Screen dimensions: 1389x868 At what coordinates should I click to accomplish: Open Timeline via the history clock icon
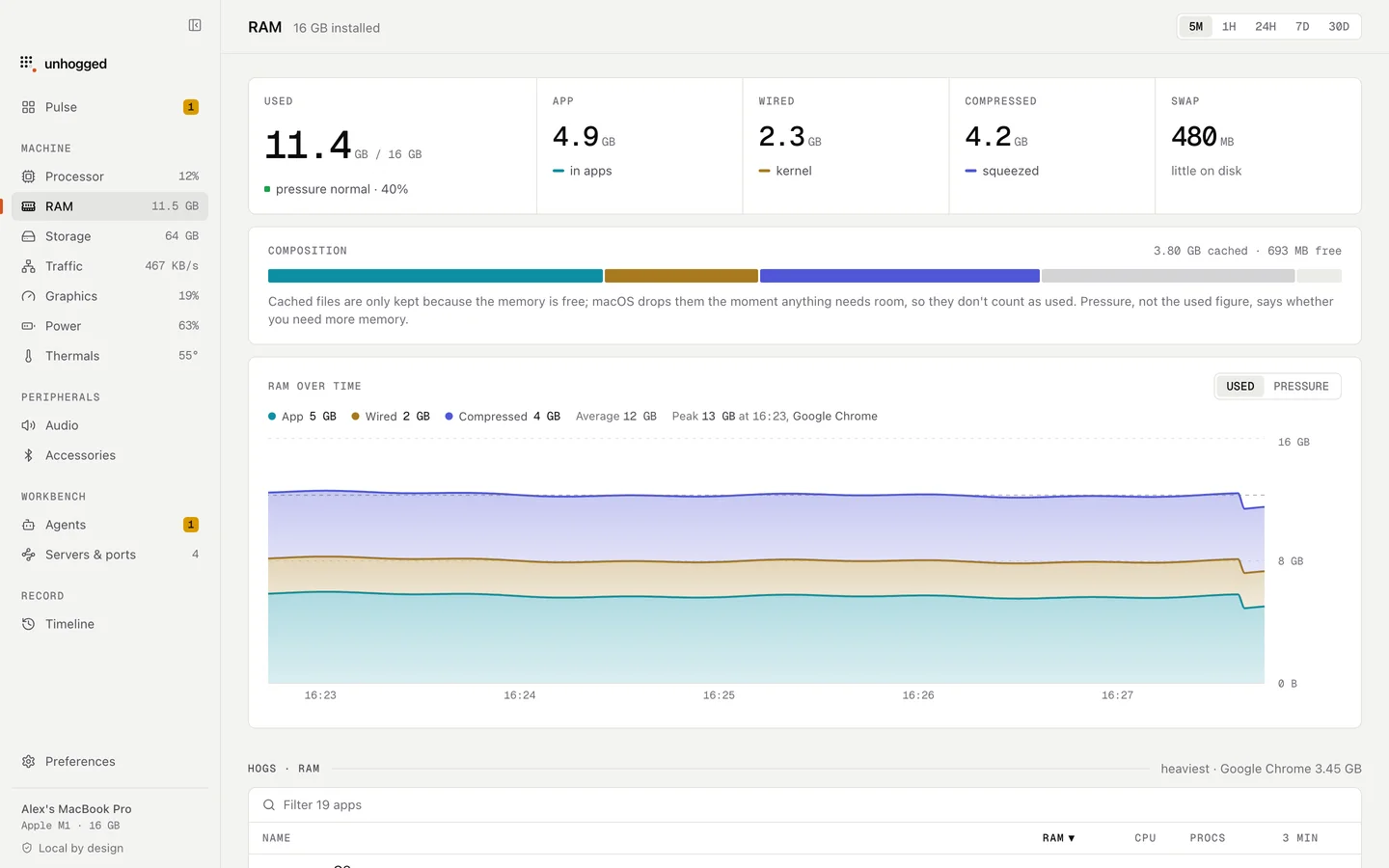click(x=28, y=624)
